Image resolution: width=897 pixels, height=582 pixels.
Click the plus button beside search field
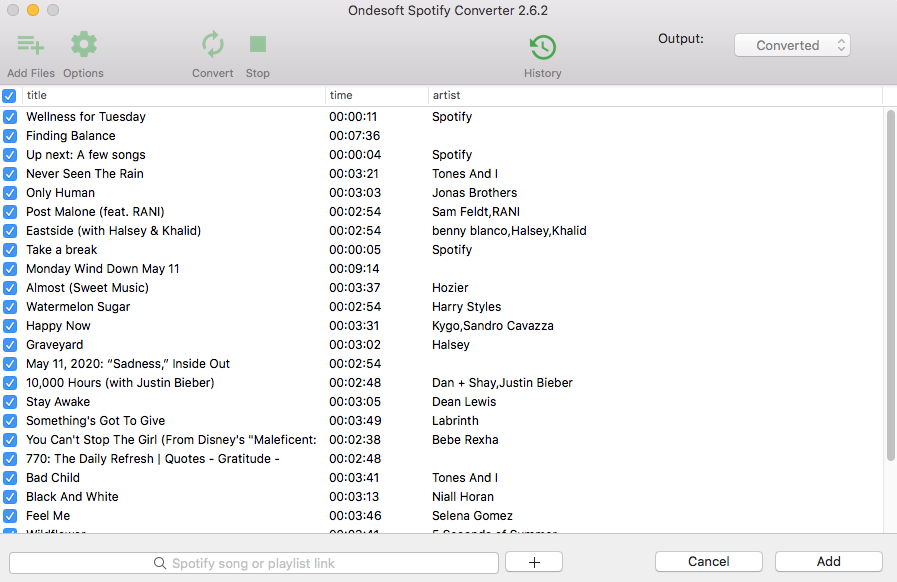coord(534,563)
